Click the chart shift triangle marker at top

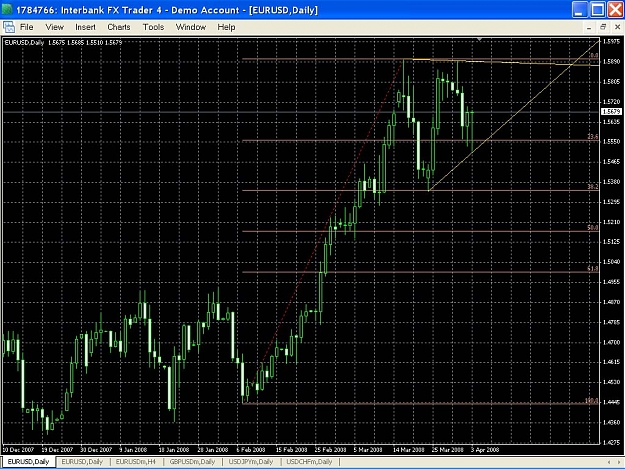tap(480, 39)
